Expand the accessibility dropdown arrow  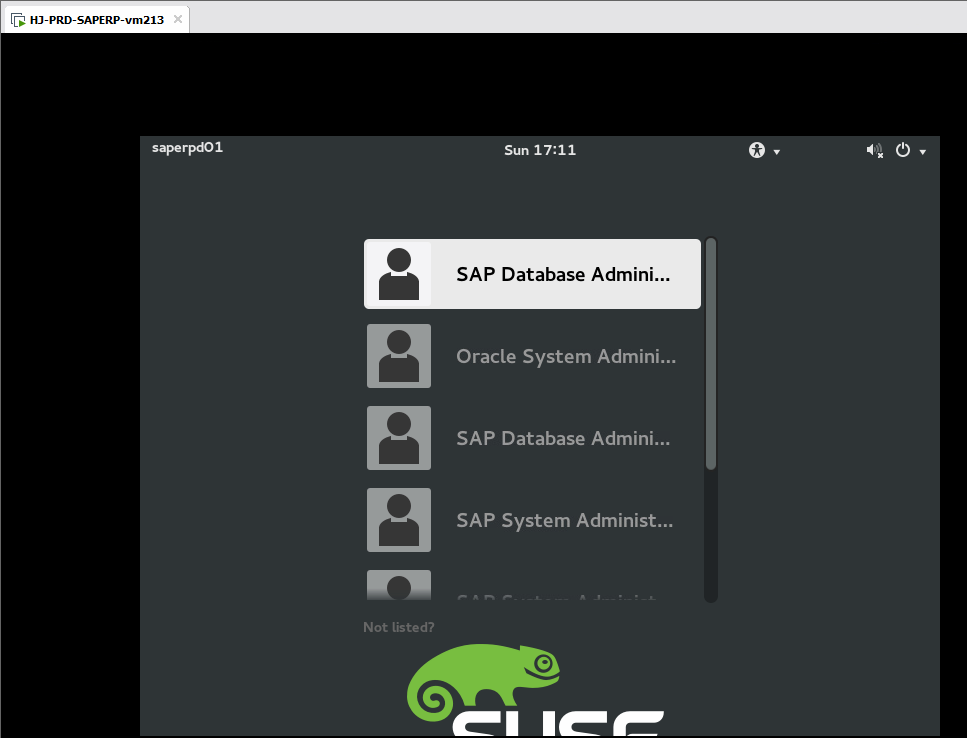776,152
